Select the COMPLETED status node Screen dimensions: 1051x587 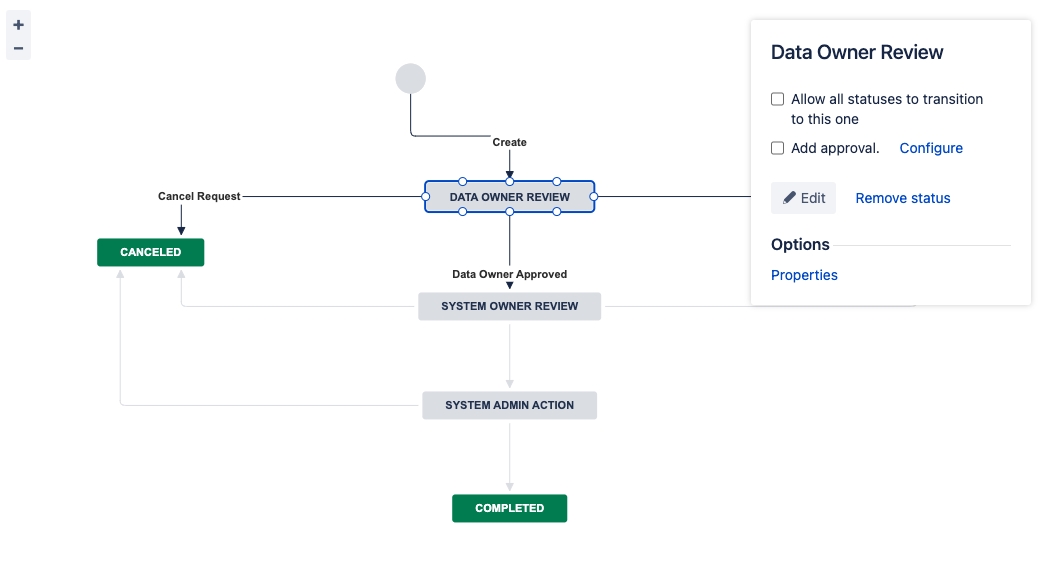pyautogui.click(x=509, y=508)
